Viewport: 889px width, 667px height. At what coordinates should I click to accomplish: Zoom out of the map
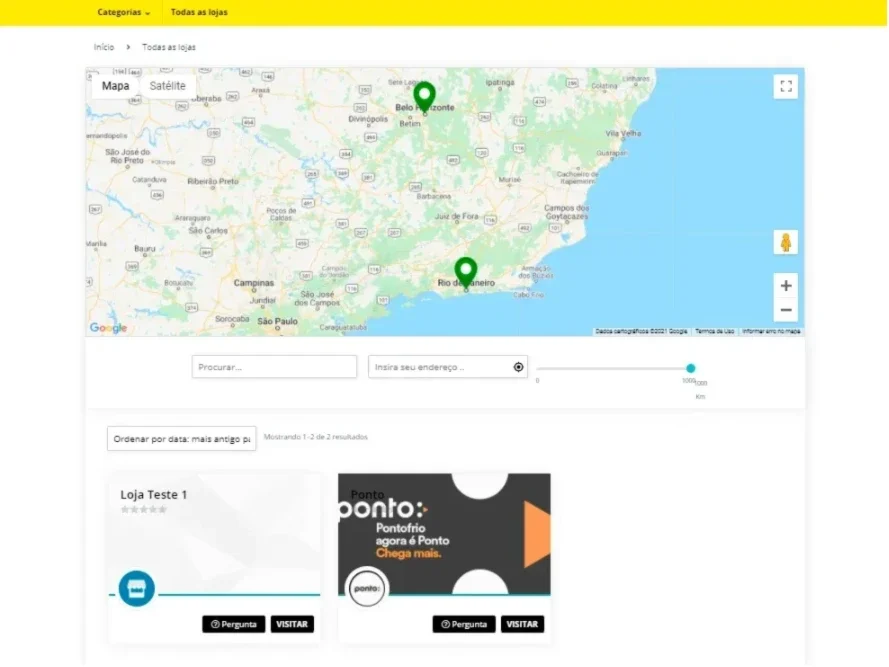coord(786,310)
